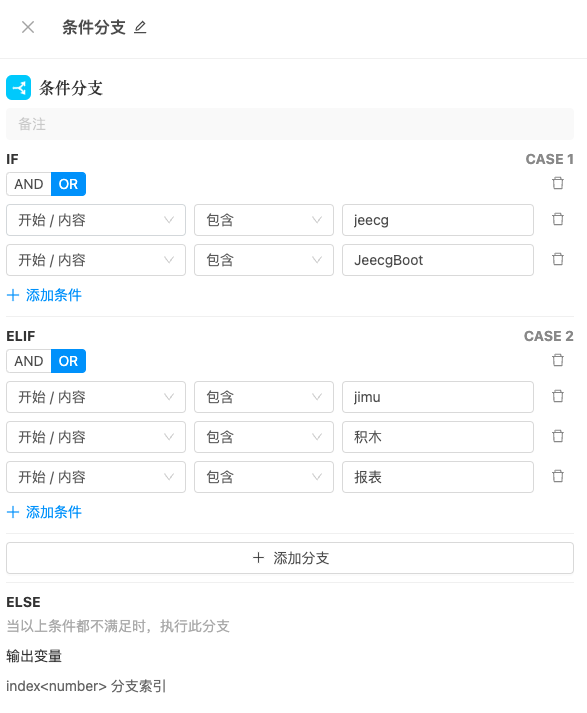Image resolution: width=587 pixels, height=713 pixels.
Task: Focus the 备注 remark input field
Action: (290, 124)
